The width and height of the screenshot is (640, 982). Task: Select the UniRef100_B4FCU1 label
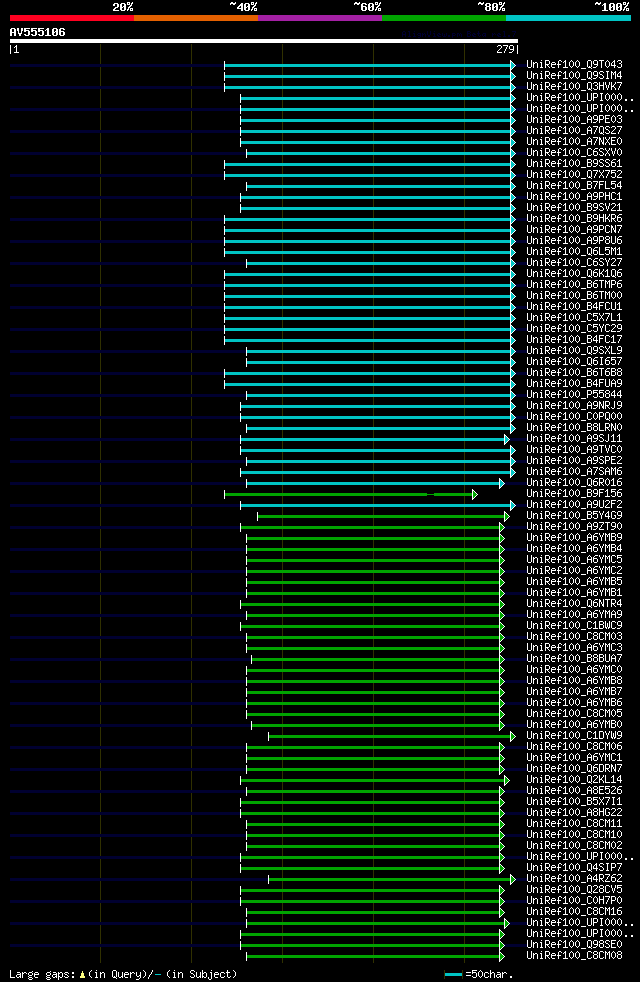point(574,307)
